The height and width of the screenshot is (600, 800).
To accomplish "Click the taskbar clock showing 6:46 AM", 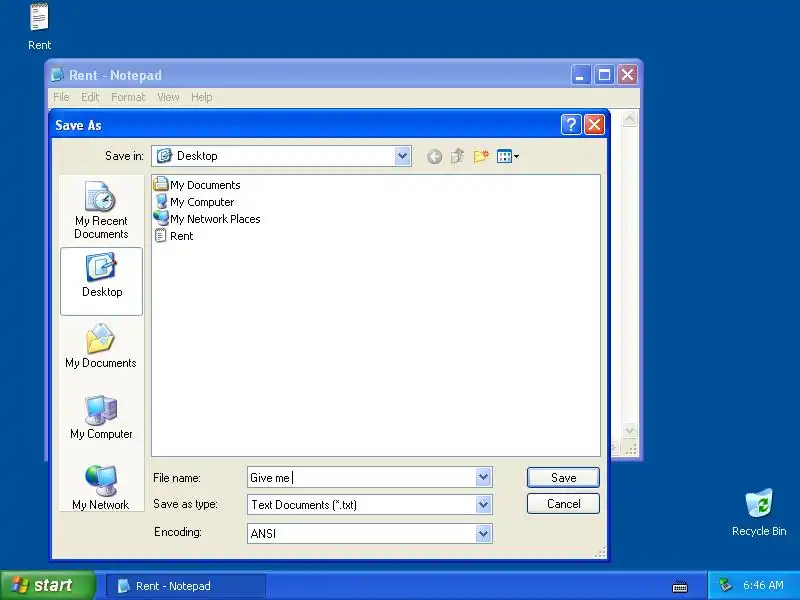I will 763,585.
